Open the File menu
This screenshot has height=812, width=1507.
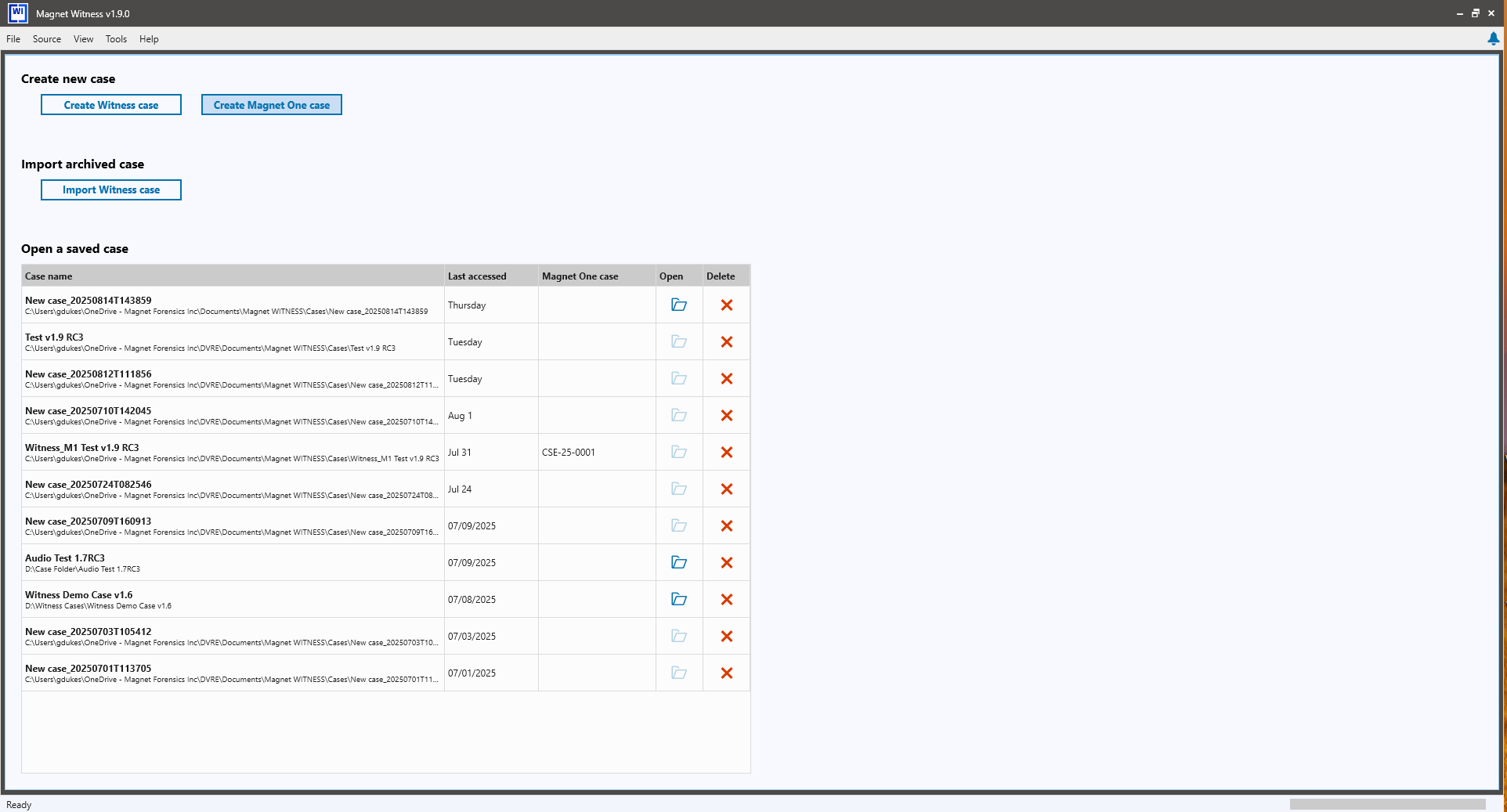13,39
